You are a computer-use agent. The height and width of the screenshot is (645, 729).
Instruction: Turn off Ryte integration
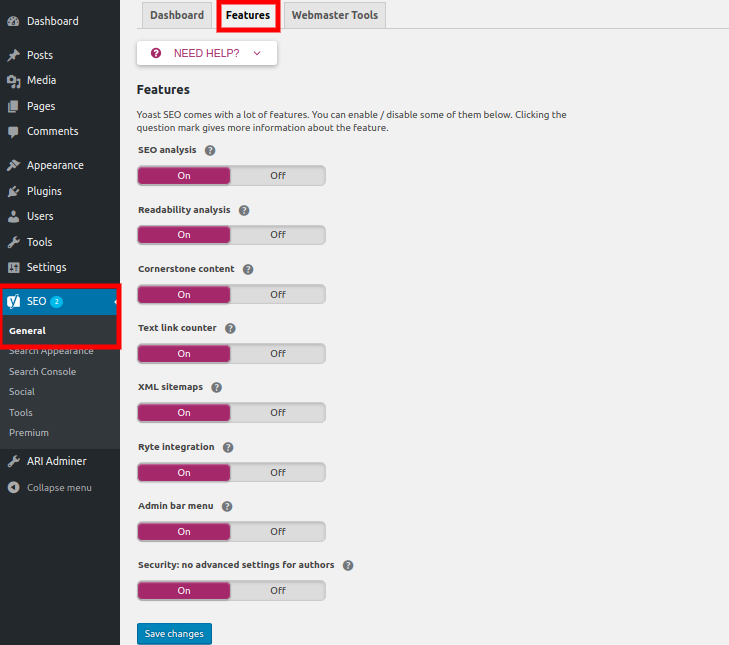(278, 472)
